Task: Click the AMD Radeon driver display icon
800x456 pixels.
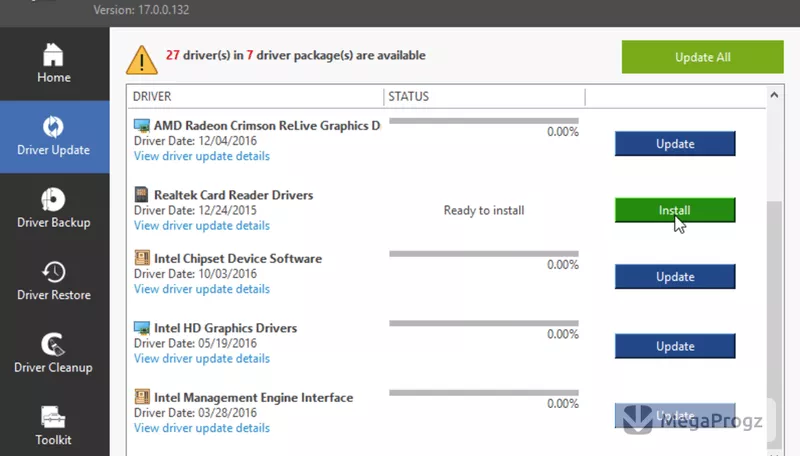Action: coord(142,125)
